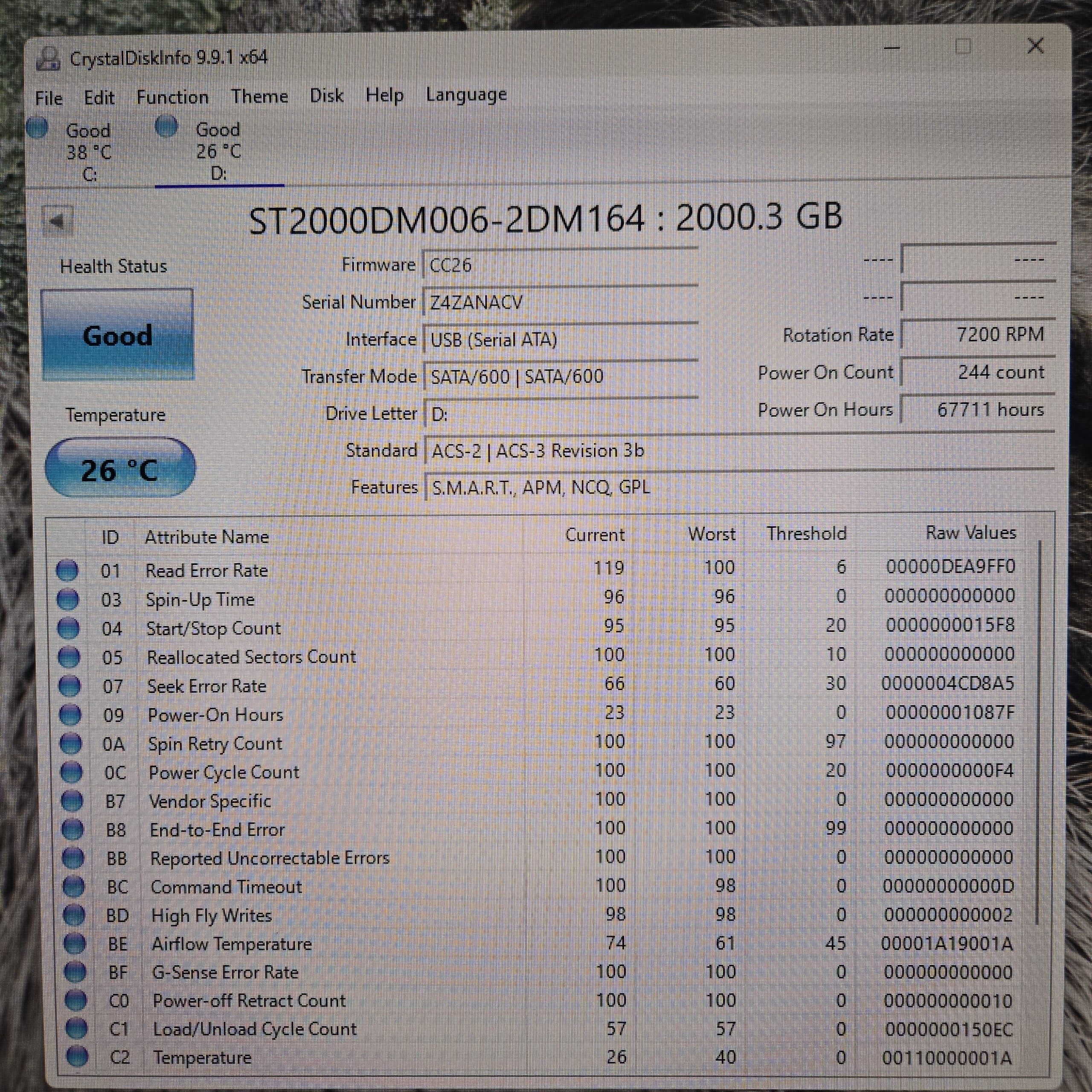Click the status icon for Power-off Retract Count
The width and height of the screenshot is (1092, 1092).
[76, 1000]
